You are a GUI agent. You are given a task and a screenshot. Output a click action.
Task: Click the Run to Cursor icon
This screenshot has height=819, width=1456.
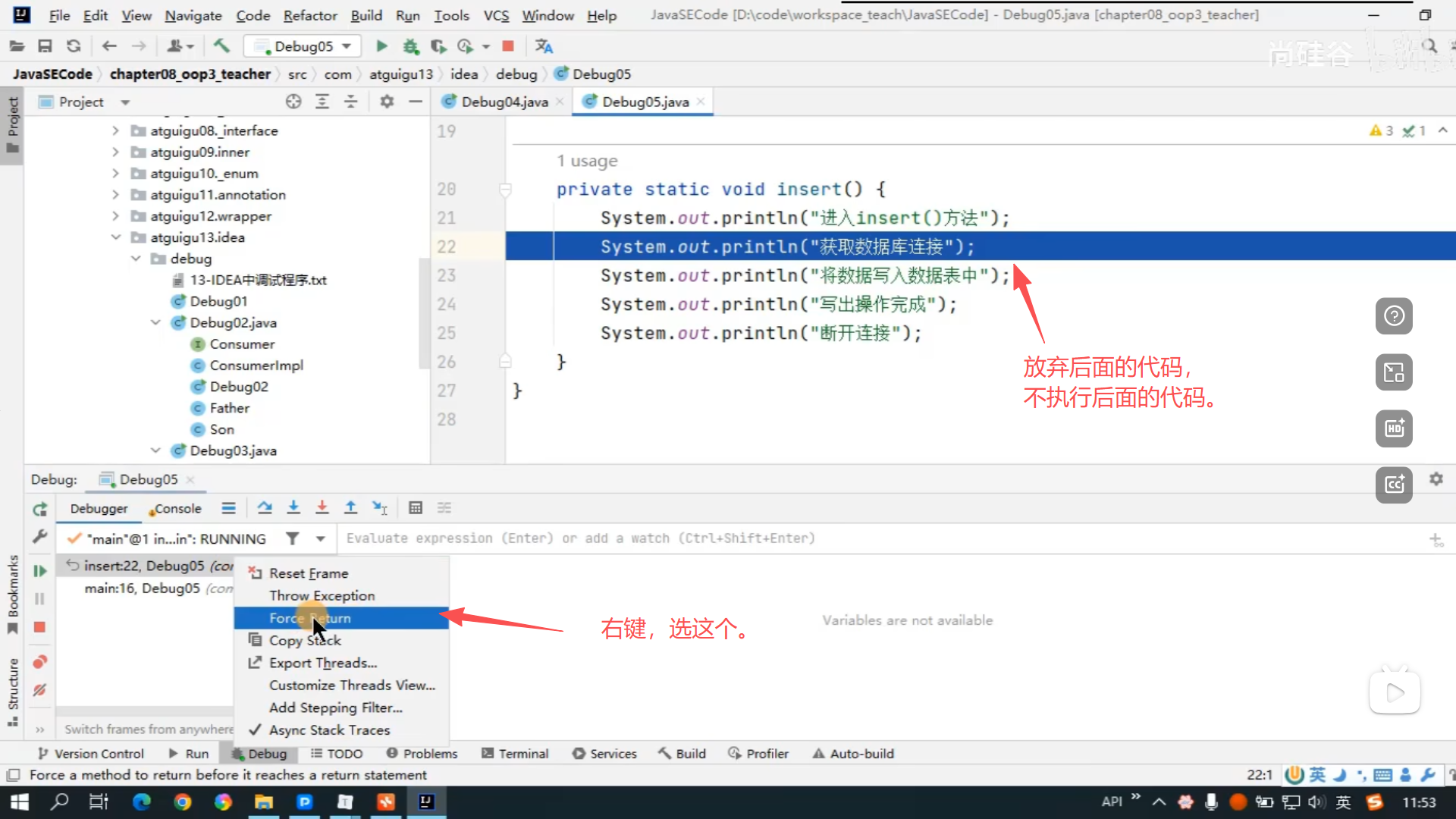tap(380, 507)
